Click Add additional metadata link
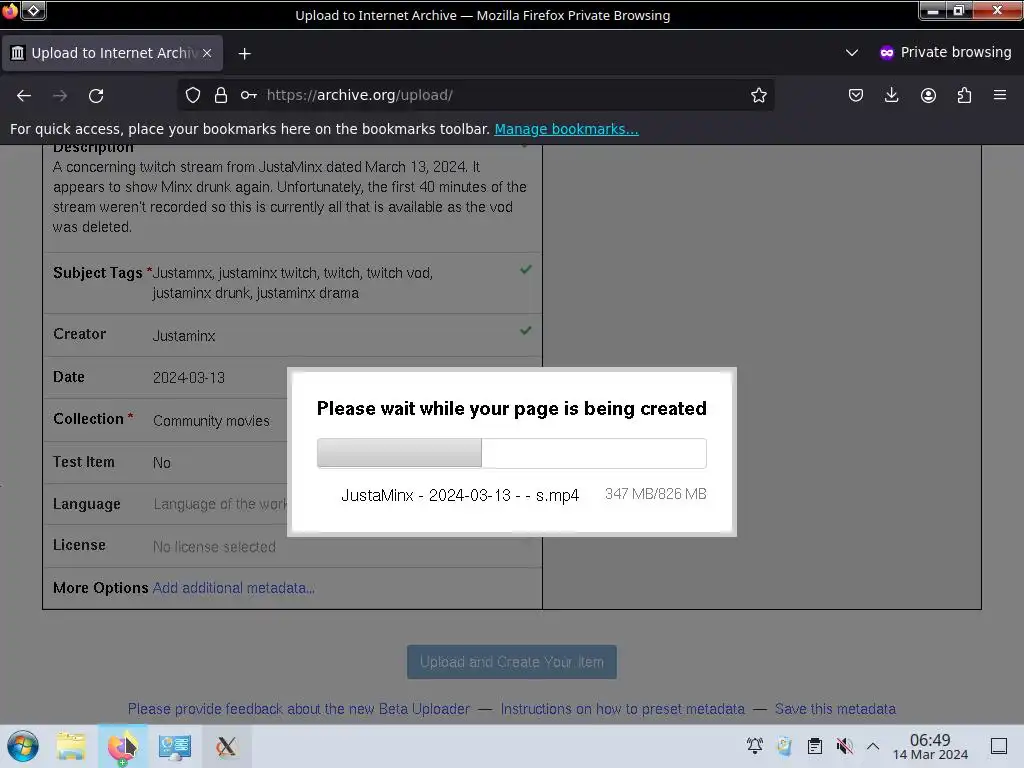This screenshot has width=1024, height=768. 233,588
